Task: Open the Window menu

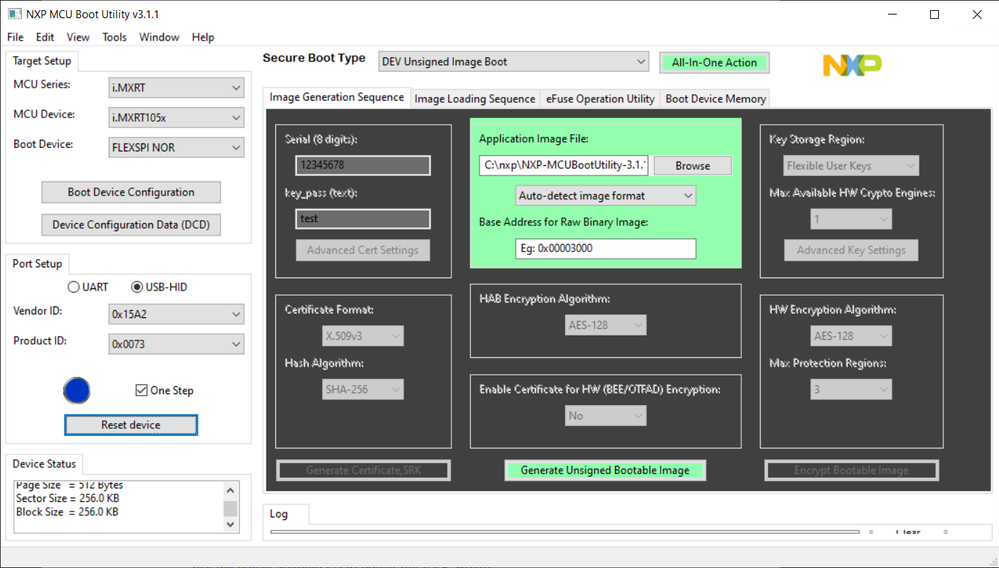Action: point(159,37)
